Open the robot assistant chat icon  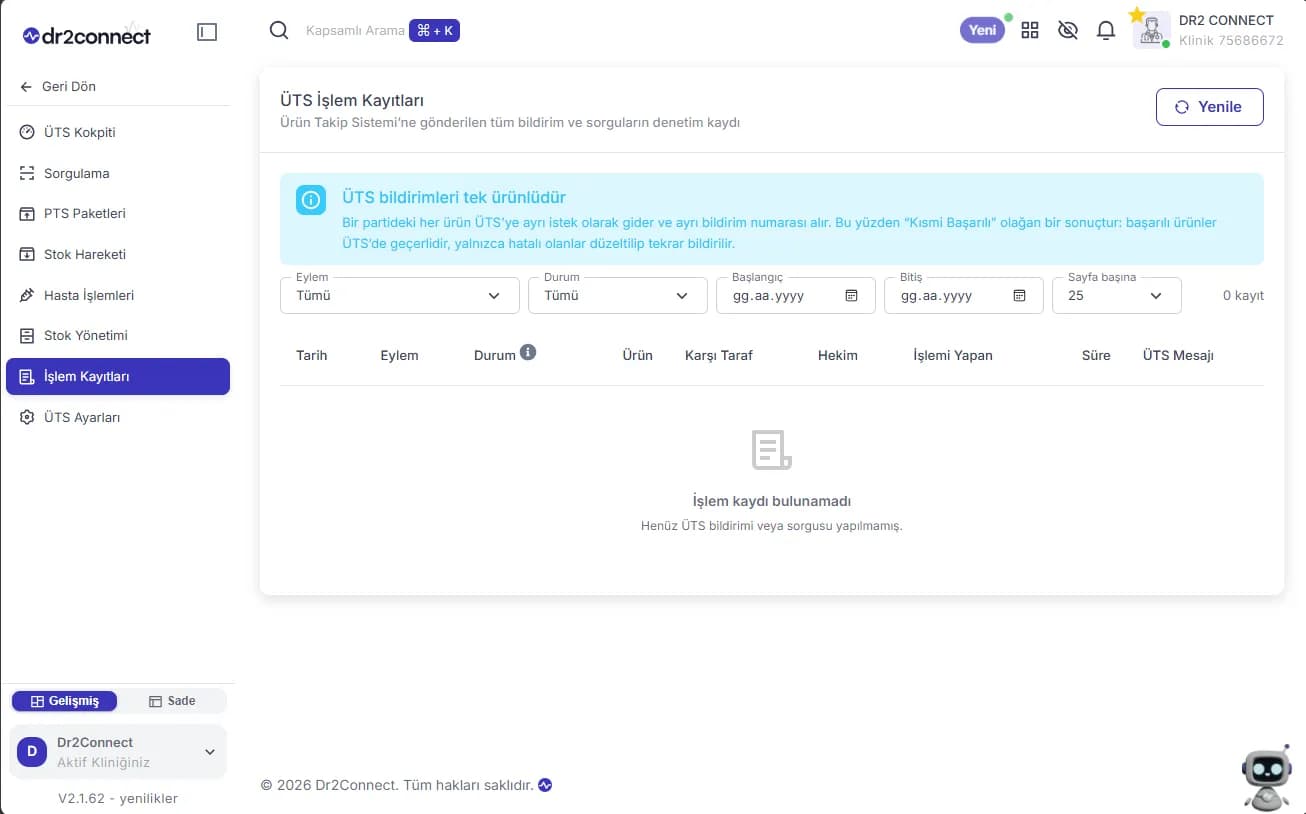coord(1266,780)
